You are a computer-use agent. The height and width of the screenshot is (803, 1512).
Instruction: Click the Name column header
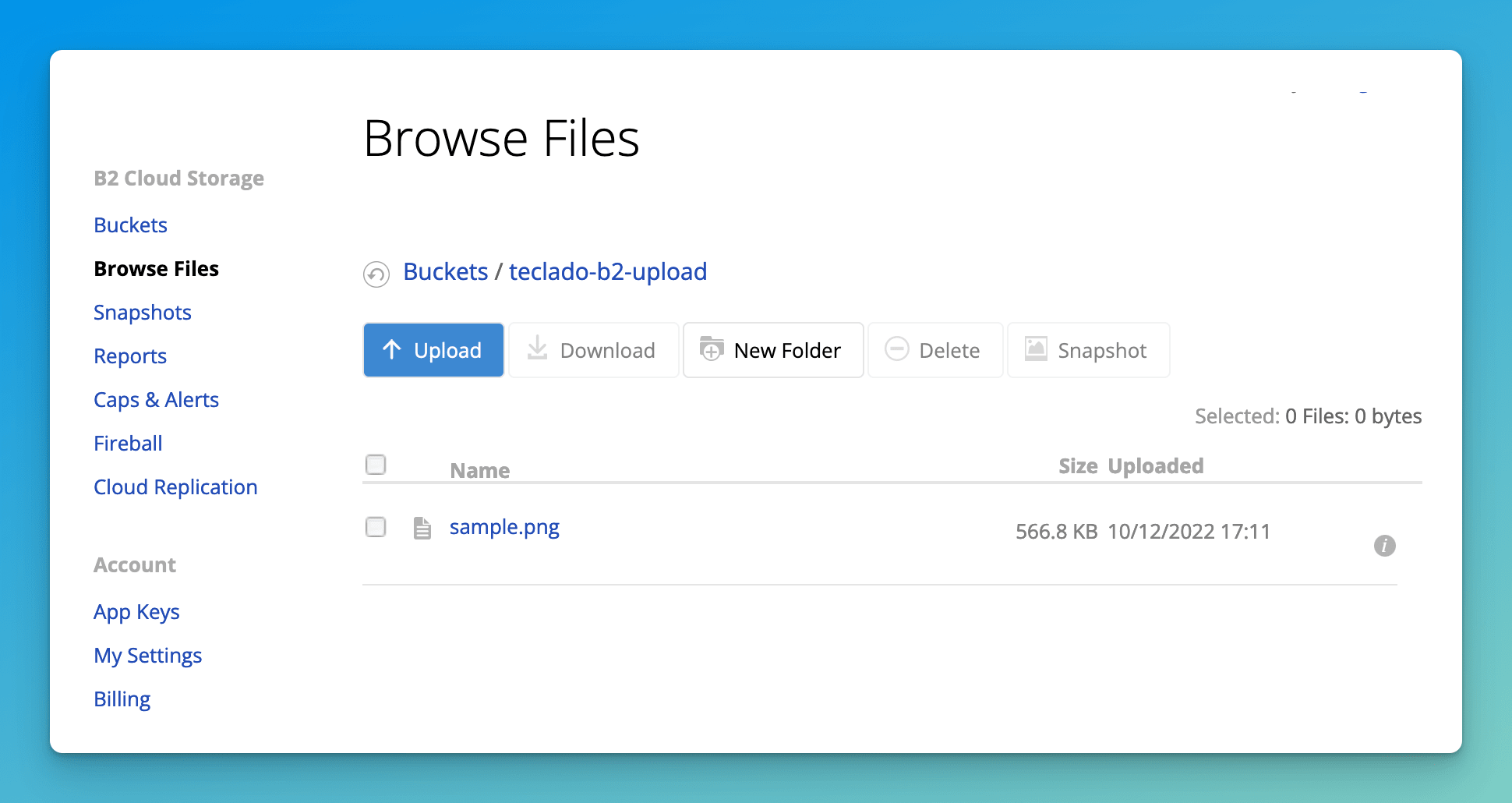pyautogui.click(x=479, y=471)
